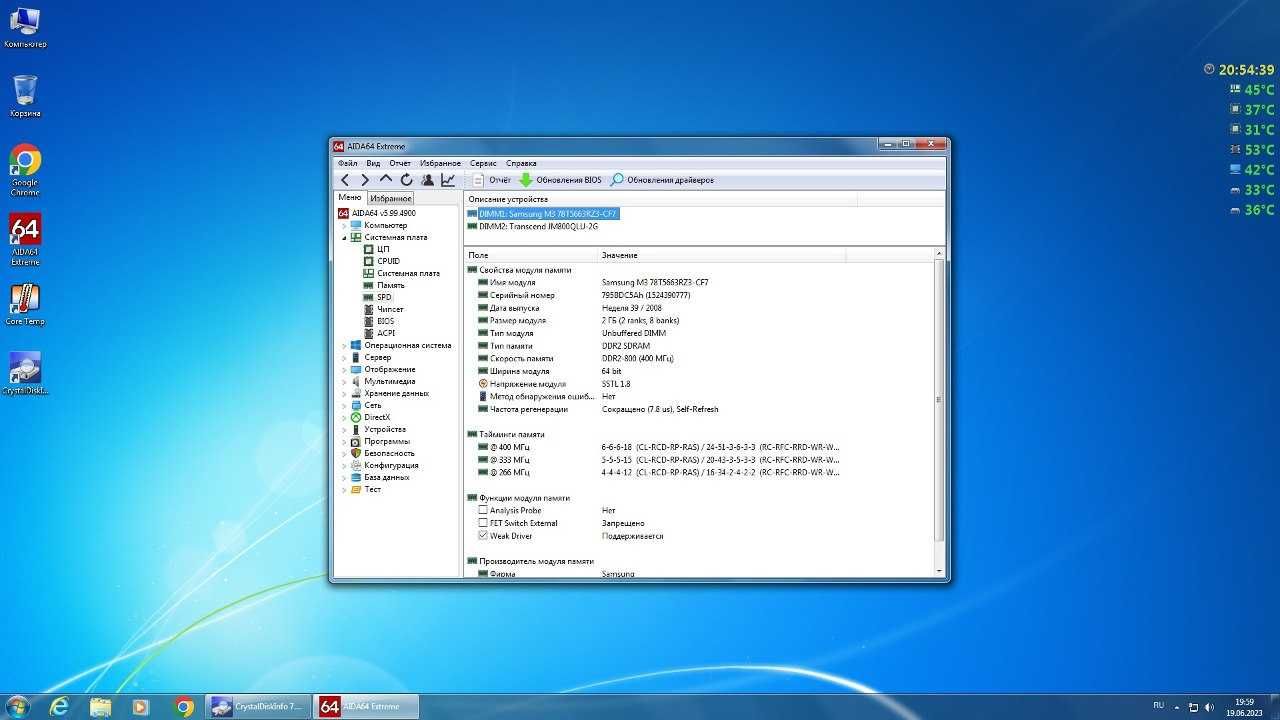
Task: Refresh the AIDA64 page
Action: tap(407, 180)
